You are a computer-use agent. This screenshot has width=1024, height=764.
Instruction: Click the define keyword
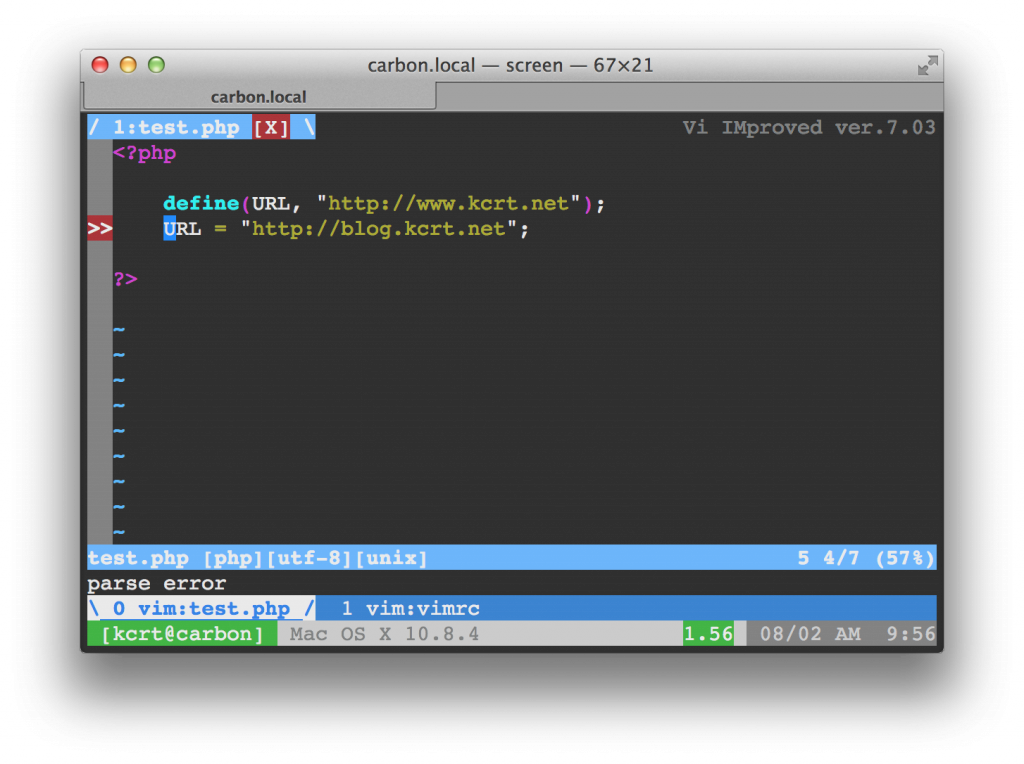tap(201, 203)
